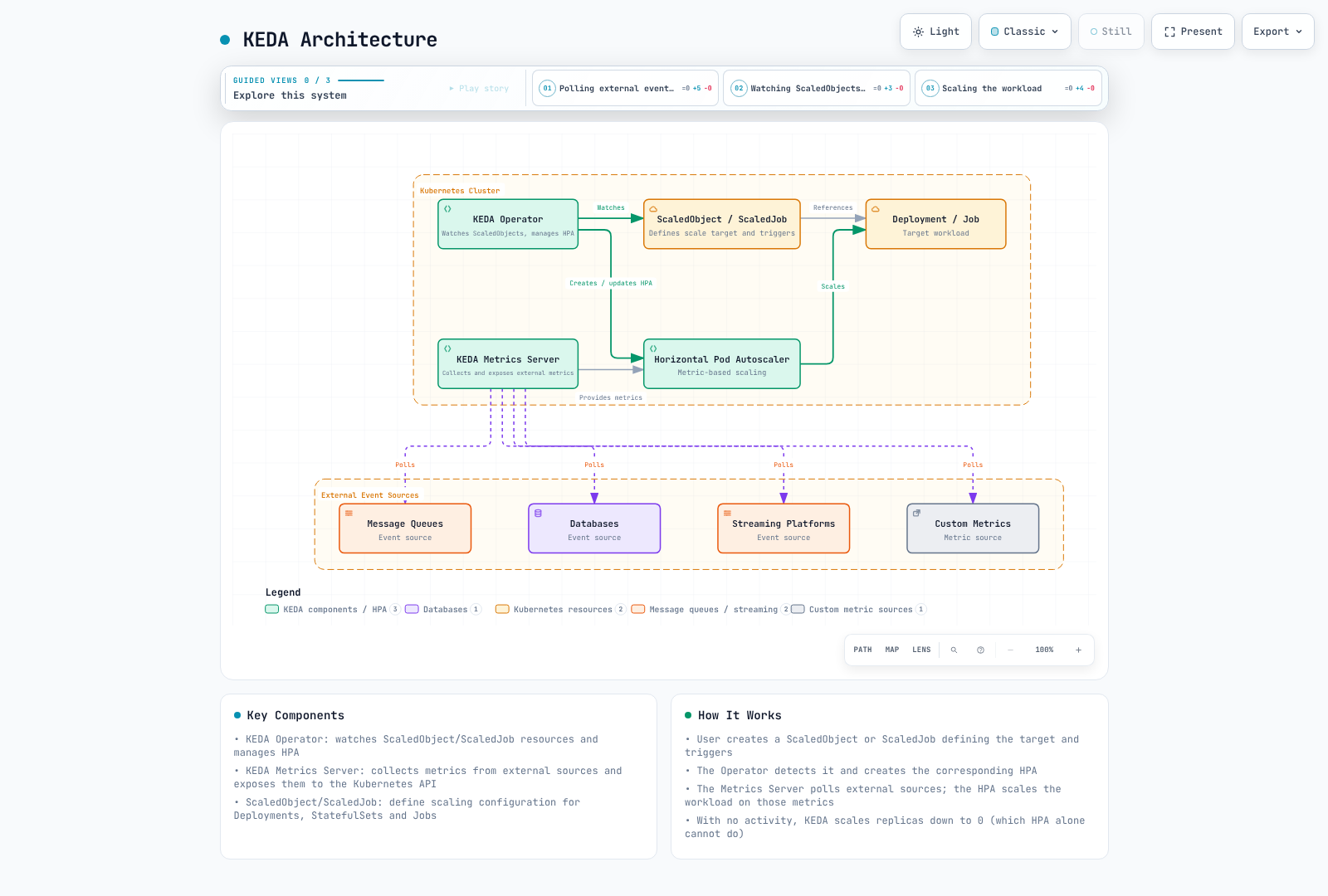Open the Classic style dropdown

coord(1025,32)
